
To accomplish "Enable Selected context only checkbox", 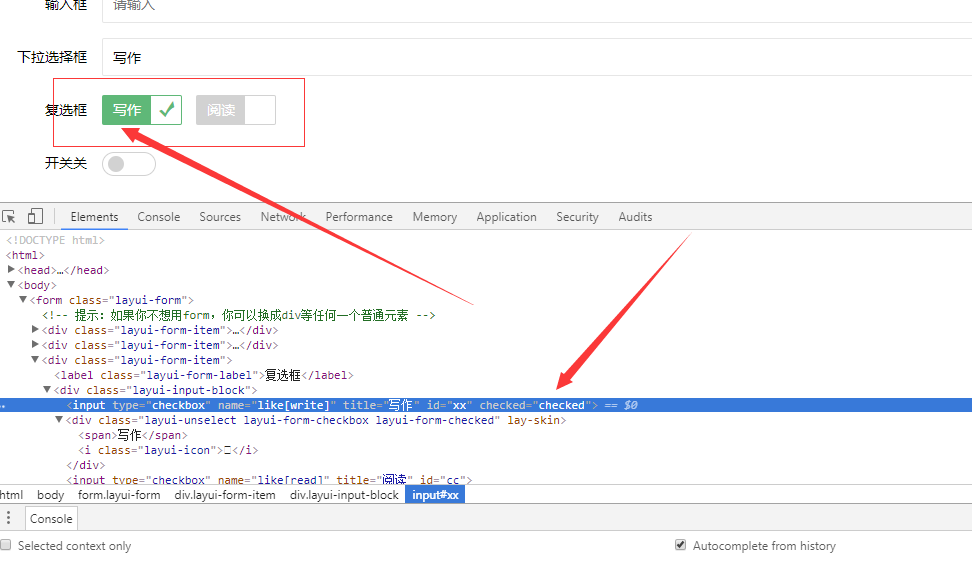I will pos(6,545).
